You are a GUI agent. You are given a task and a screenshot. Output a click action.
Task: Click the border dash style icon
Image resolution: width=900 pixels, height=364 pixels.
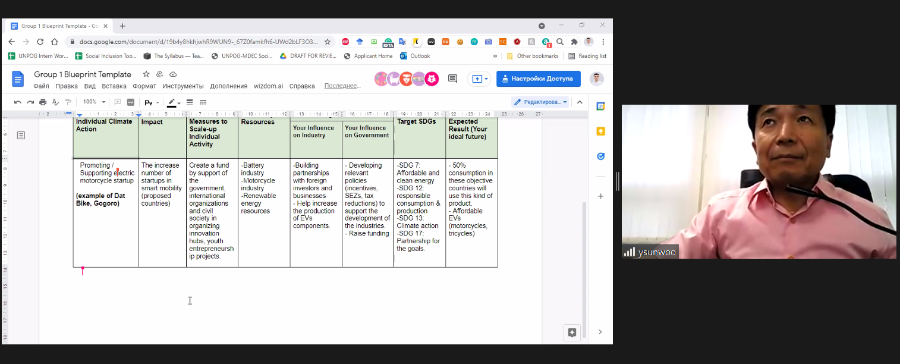coord(203,102)
